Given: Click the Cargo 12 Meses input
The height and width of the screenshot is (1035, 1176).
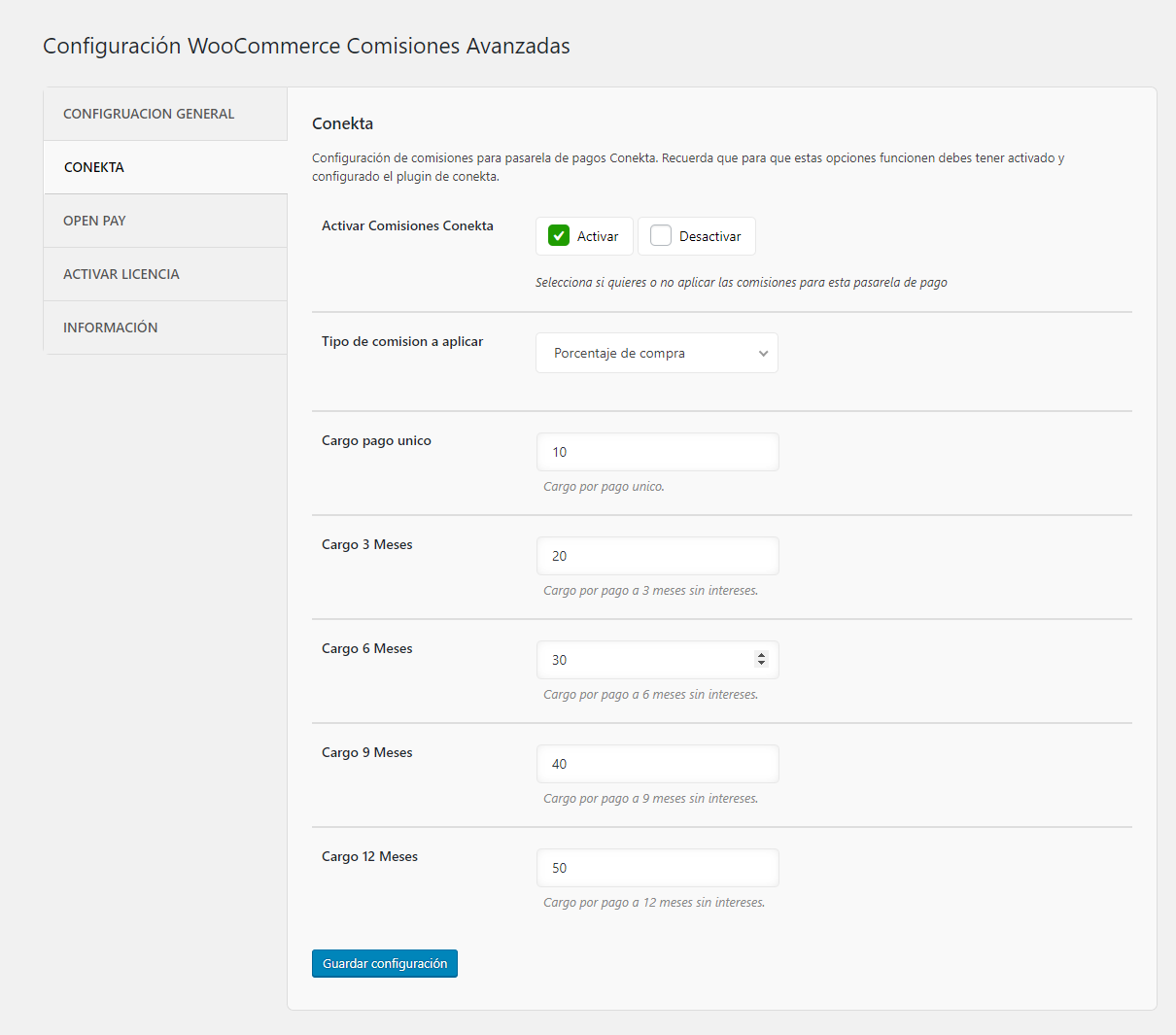Looking at the screenshot, I should tap(657, 868).
